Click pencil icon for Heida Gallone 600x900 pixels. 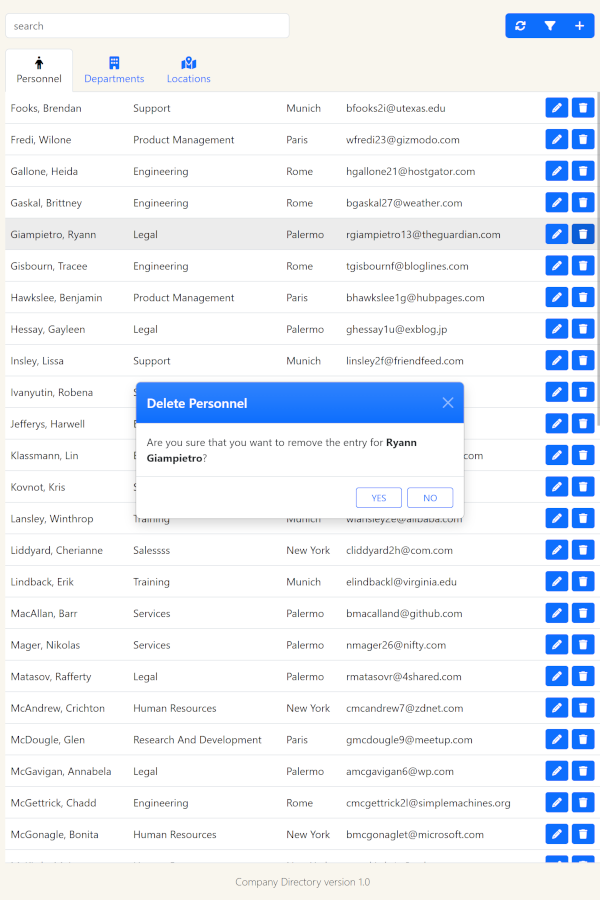(x=557, y=172)
